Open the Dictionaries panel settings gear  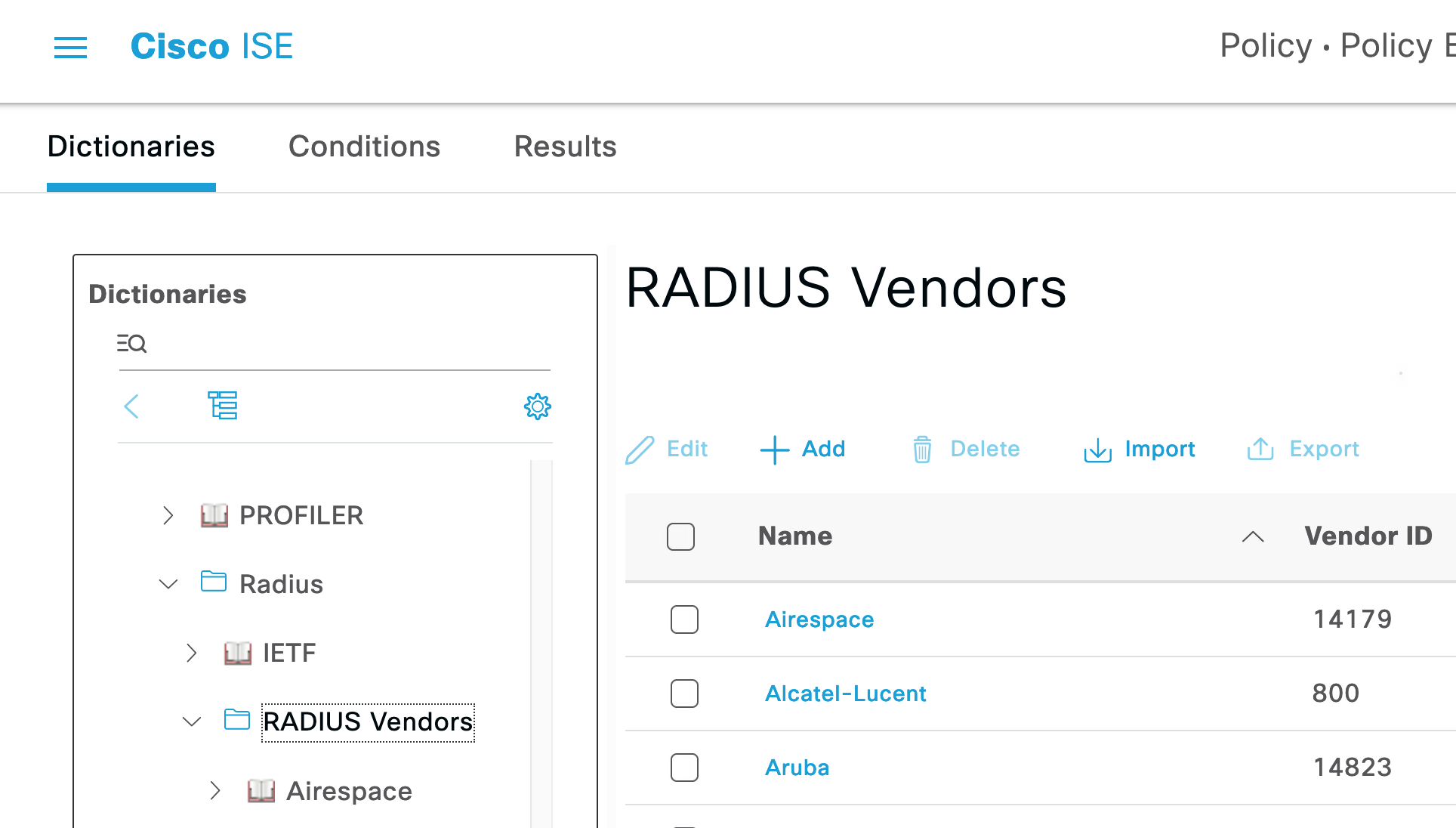click(537, 406)
